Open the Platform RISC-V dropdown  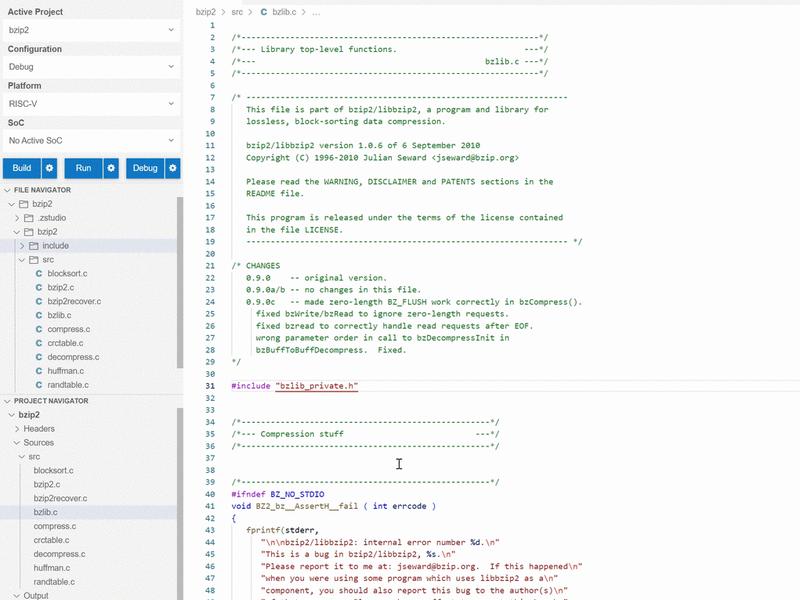pyautogui.click(x=92, y=104)
